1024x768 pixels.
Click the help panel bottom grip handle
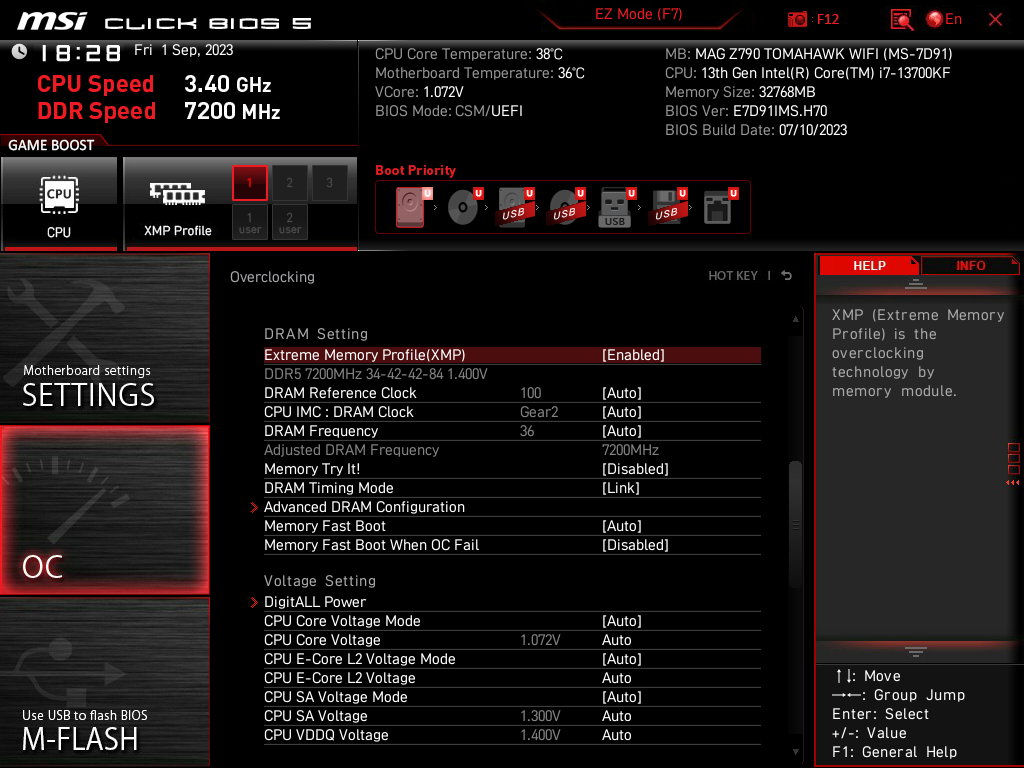(916, 652)
